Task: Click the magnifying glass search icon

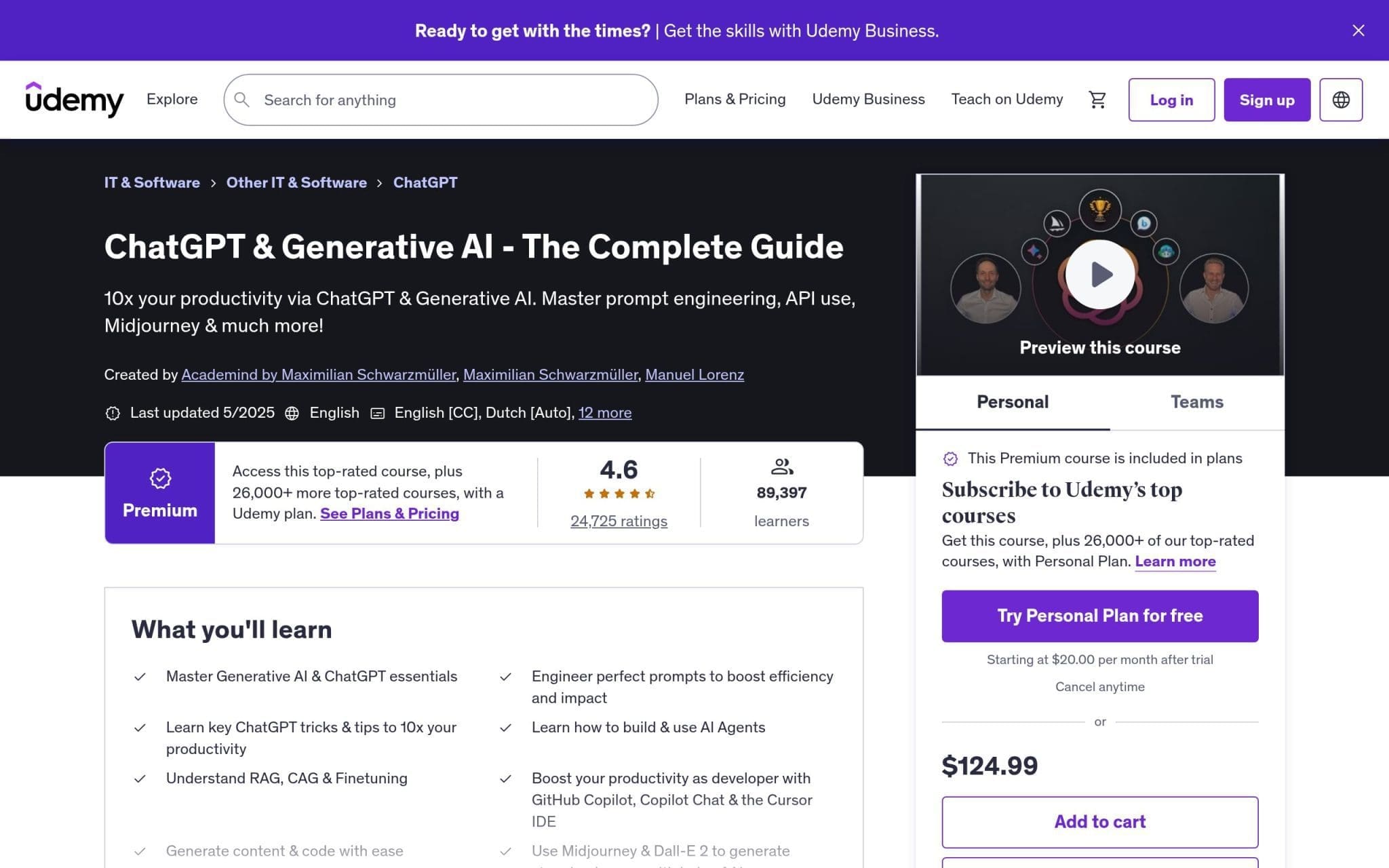Action: point(242,100)
